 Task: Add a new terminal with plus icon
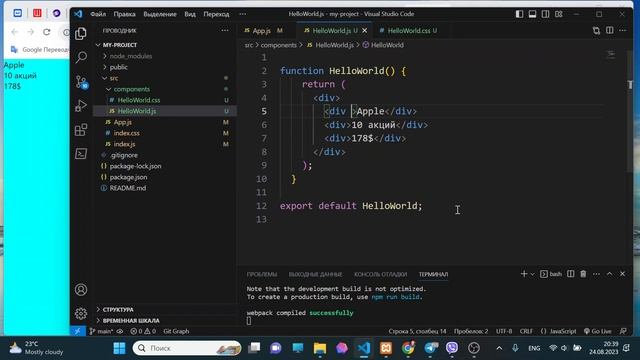coord(524,274)
